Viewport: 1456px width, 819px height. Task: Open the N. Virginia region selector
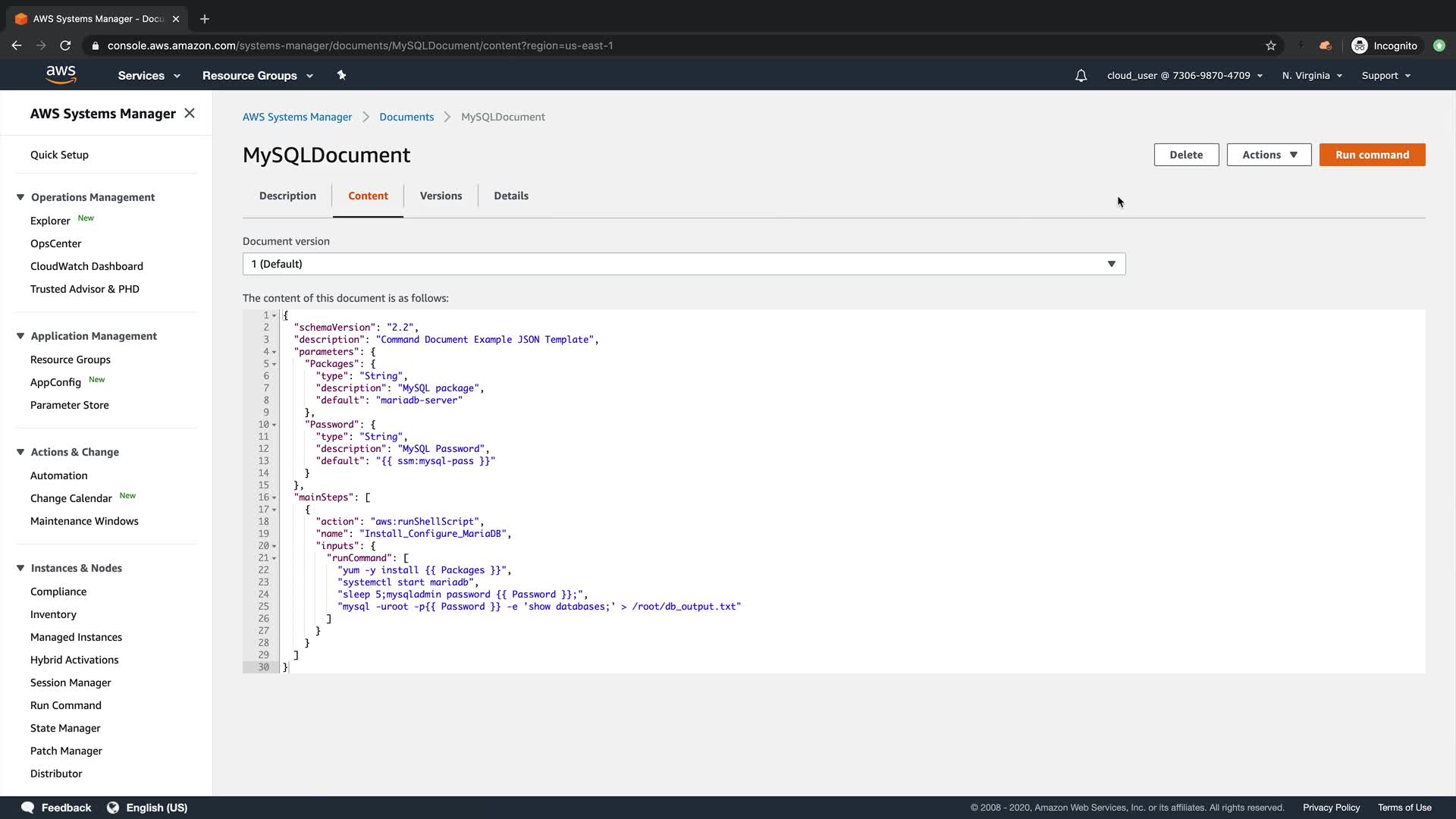[x=1312, y=76]
